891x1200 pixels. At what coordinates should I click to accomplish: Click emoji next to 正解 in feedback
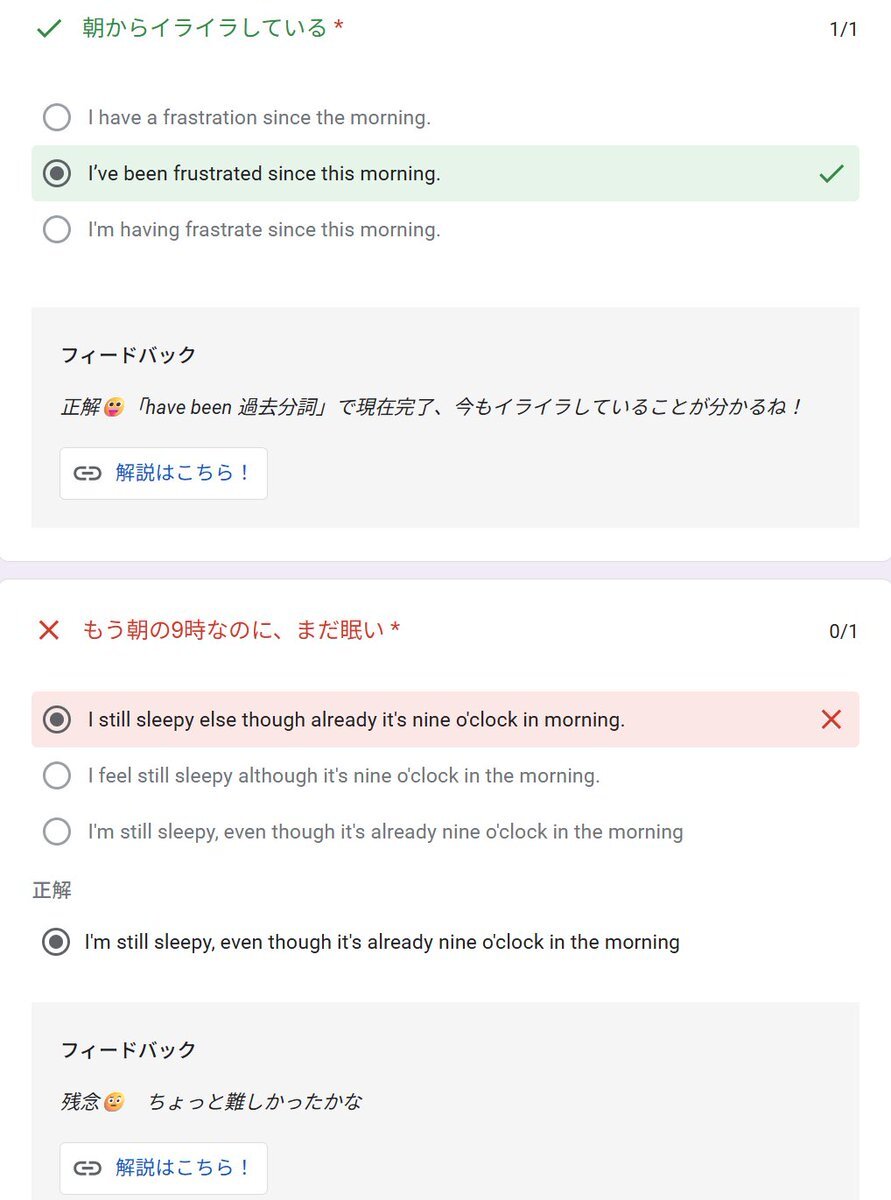click(x=113, y=407)
